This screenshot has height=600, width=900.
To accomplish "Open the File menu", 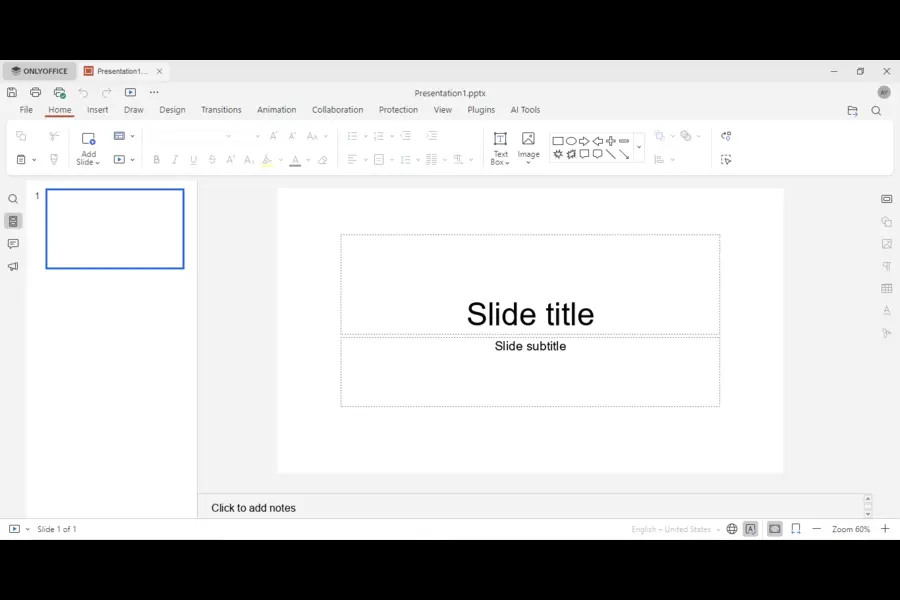I will pos(26,110).
